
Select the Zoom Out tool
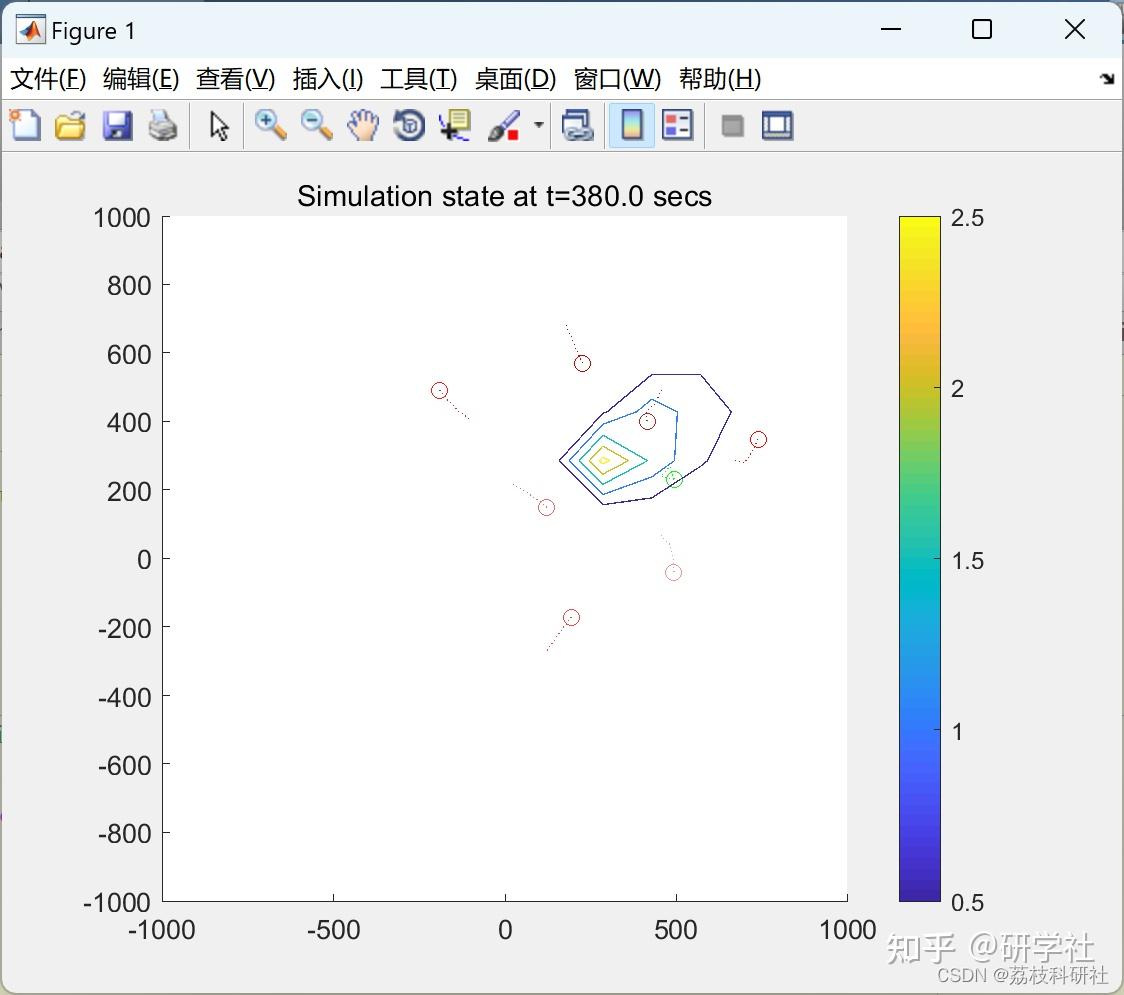click(x=316, y=125)
